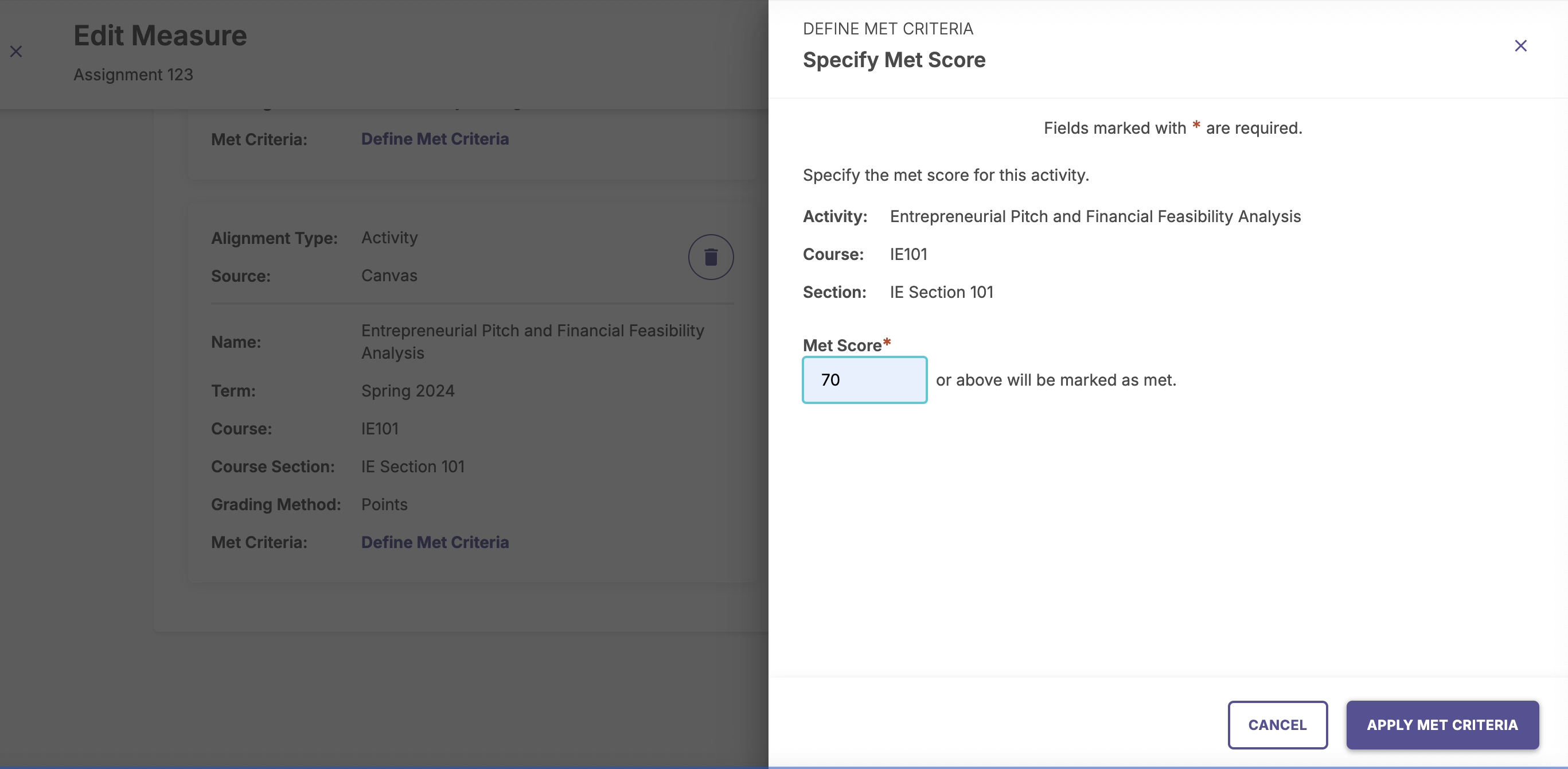This screenshot has height=769, width=1568.
Task: Close the Edit Measure page
Action: (x=16, y=51)
